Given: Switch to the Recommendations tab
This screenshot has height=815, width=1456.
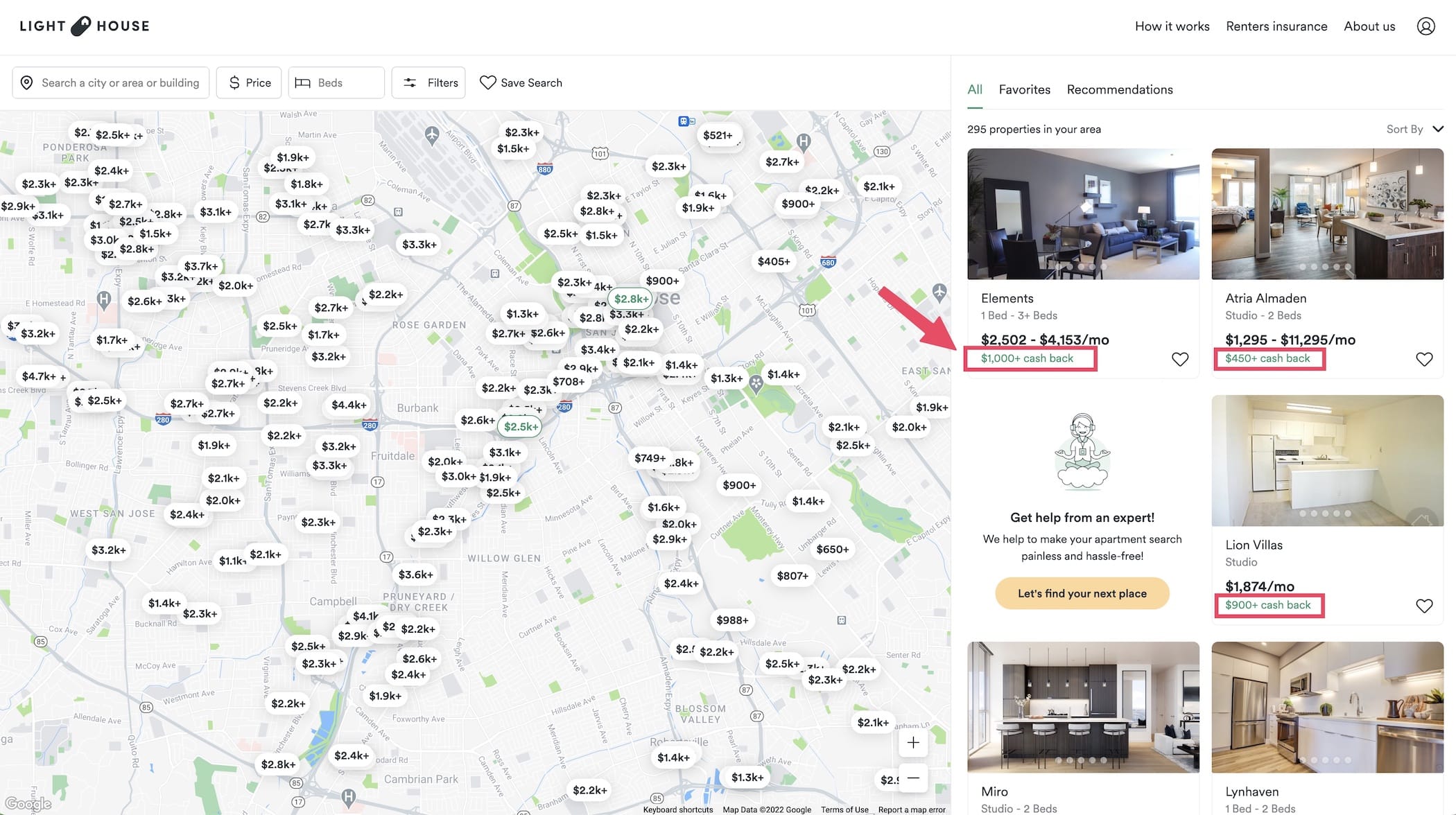Looking at the screenshot, I should pyautogui.click(x=1119, y=89).
